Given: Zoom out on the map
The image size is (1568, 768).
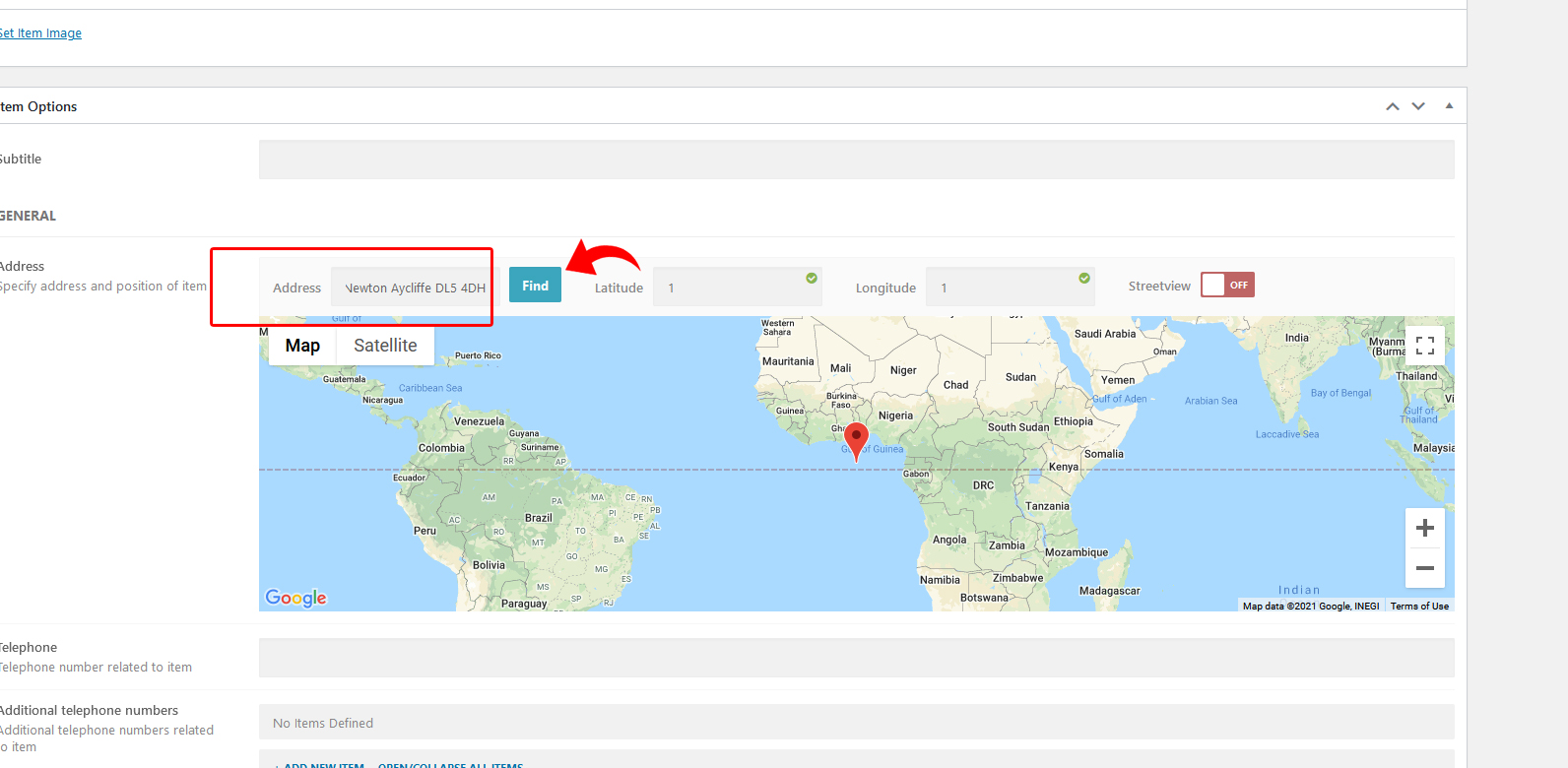Looking at the screenshot, I should [1424, 568].
